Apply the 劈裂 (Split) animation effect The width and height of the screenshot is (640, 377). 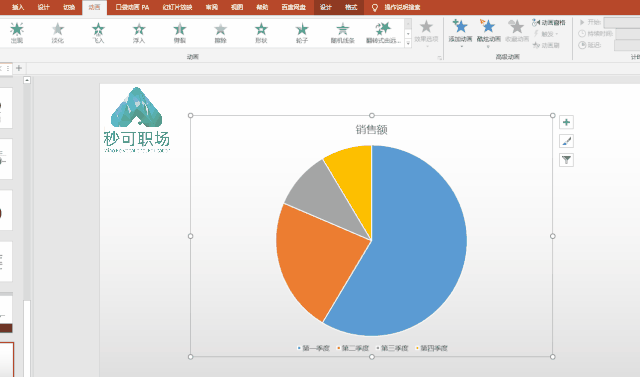tap(180, 33)
